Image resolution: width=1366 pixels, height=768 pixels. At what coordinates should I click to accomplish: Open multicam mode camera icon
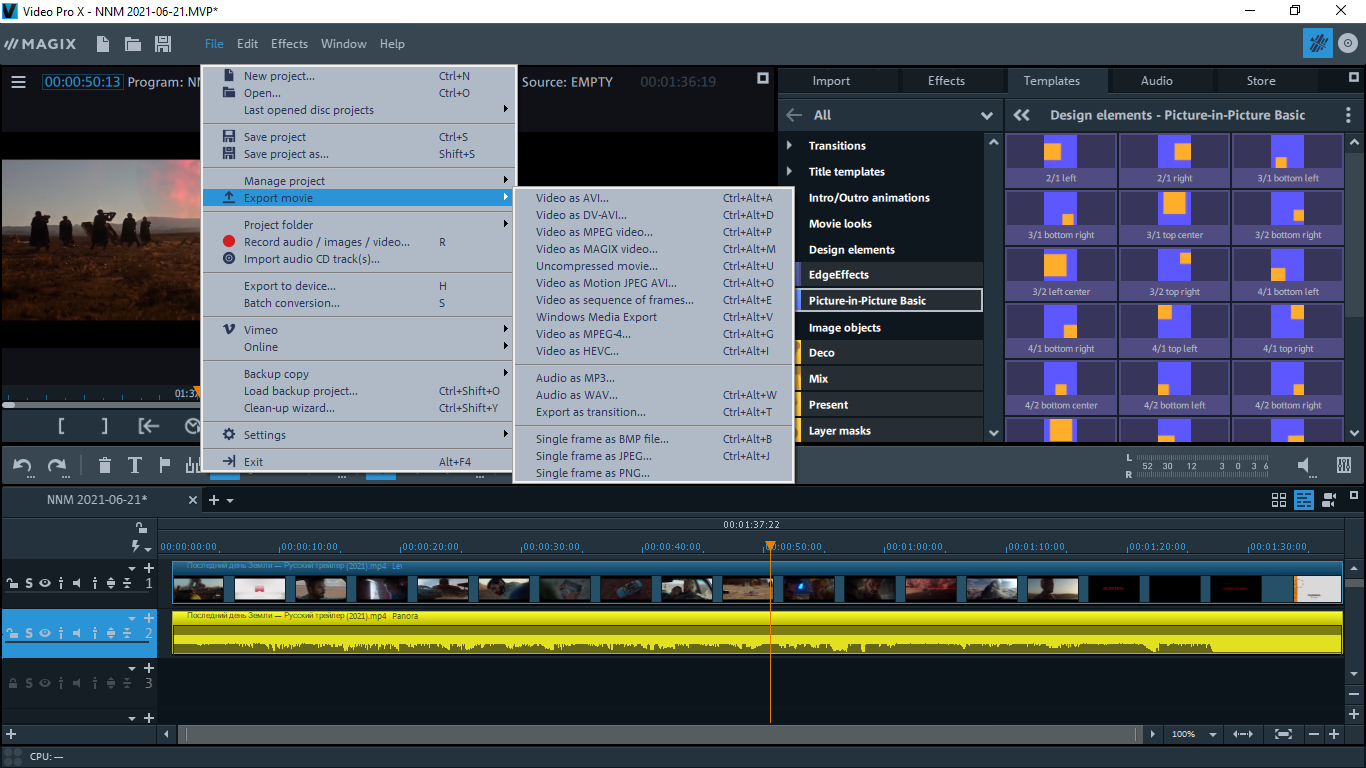1330,500
